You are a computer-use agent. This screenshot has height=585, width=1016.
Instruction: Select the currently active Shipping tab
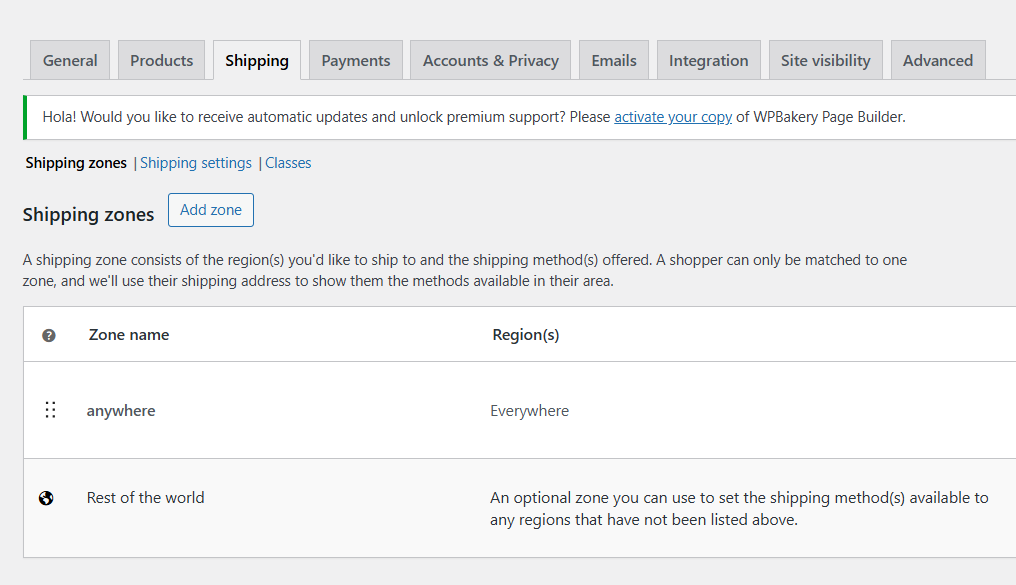coord(256,60)
